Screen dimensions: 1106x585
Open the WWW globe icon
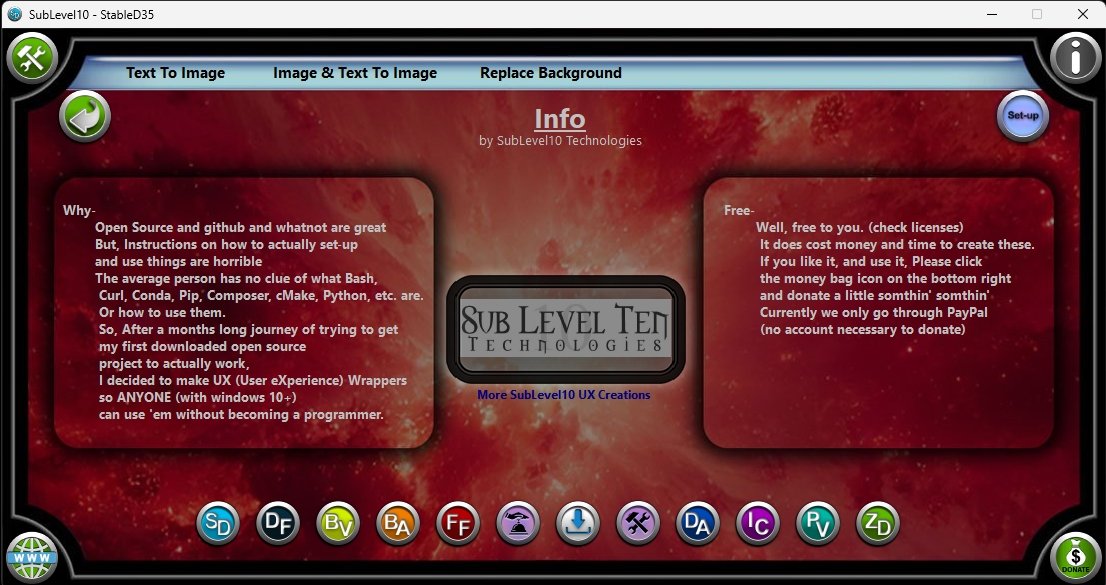point(32,554)
